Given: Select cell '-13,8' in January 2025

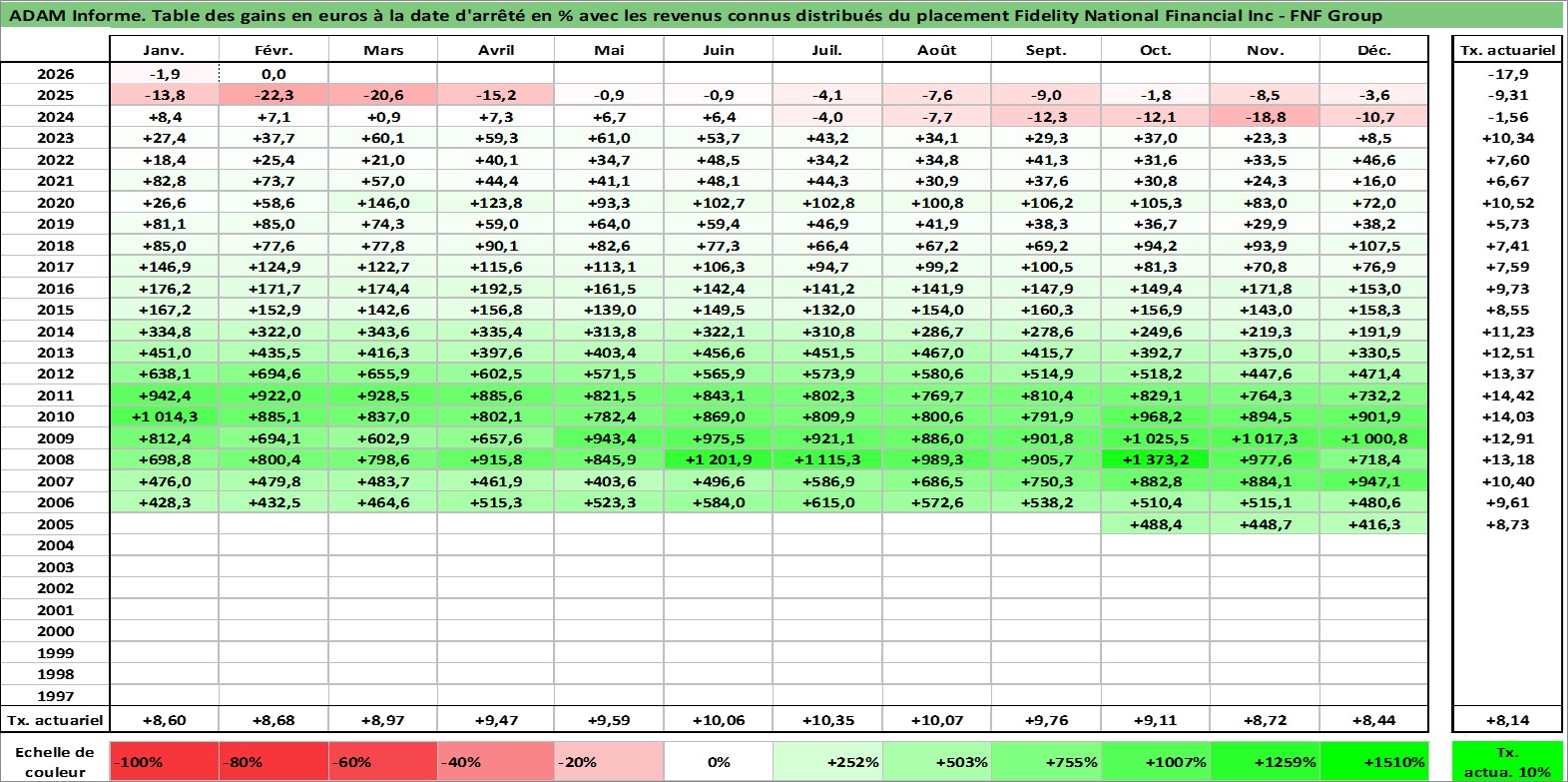Looking at the screenshot, I should [x=165, y=95].
